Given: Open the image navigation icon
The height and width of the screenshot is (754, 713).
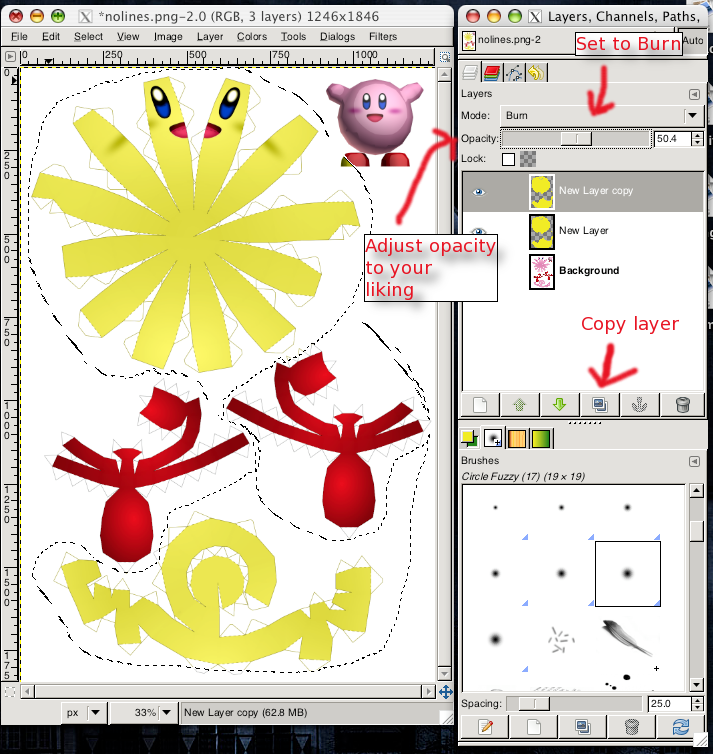Looking at the screenshot, I should pos(446,692).
